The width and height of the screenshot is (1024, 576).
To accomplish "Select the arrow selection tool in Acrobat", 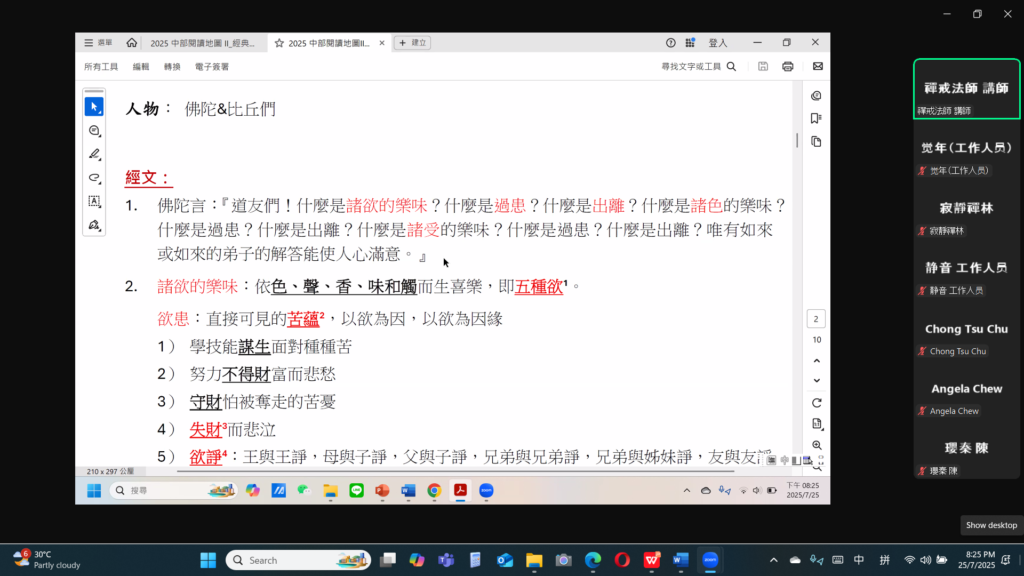I will pyautogui.click(x=94, y=107).
